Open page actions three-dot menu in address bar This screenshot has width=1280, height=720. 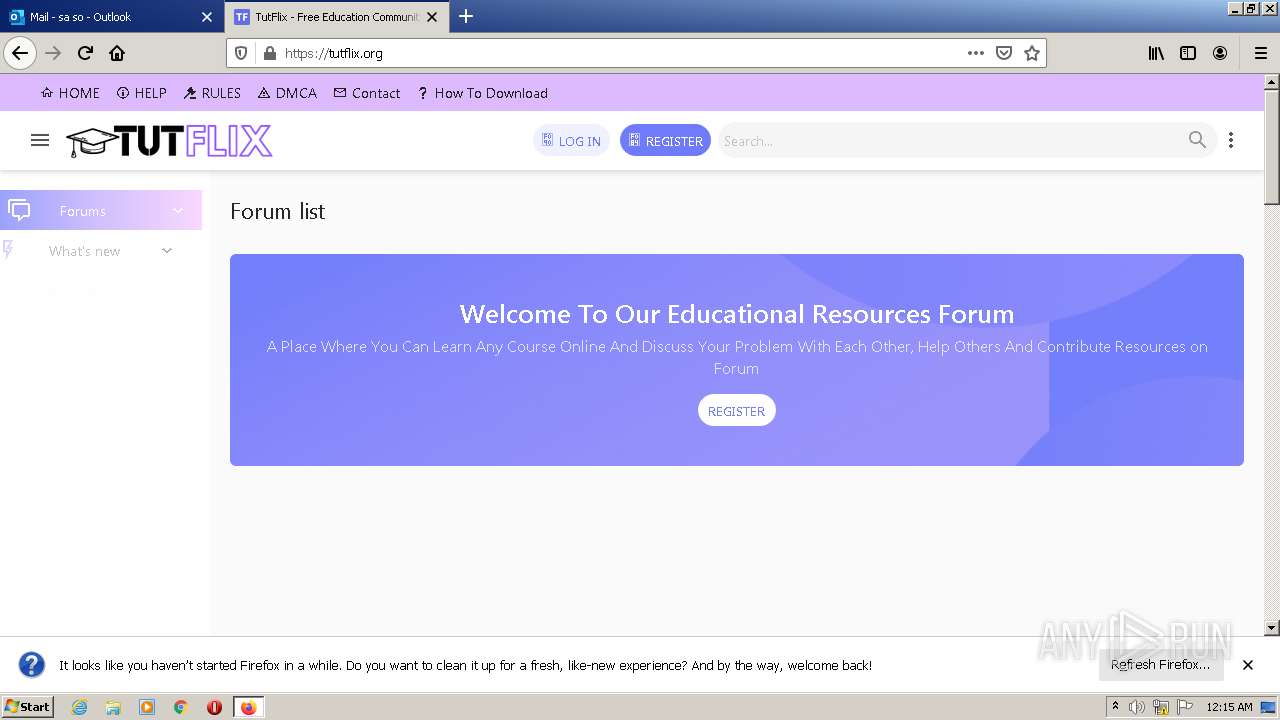click(976, 53)
